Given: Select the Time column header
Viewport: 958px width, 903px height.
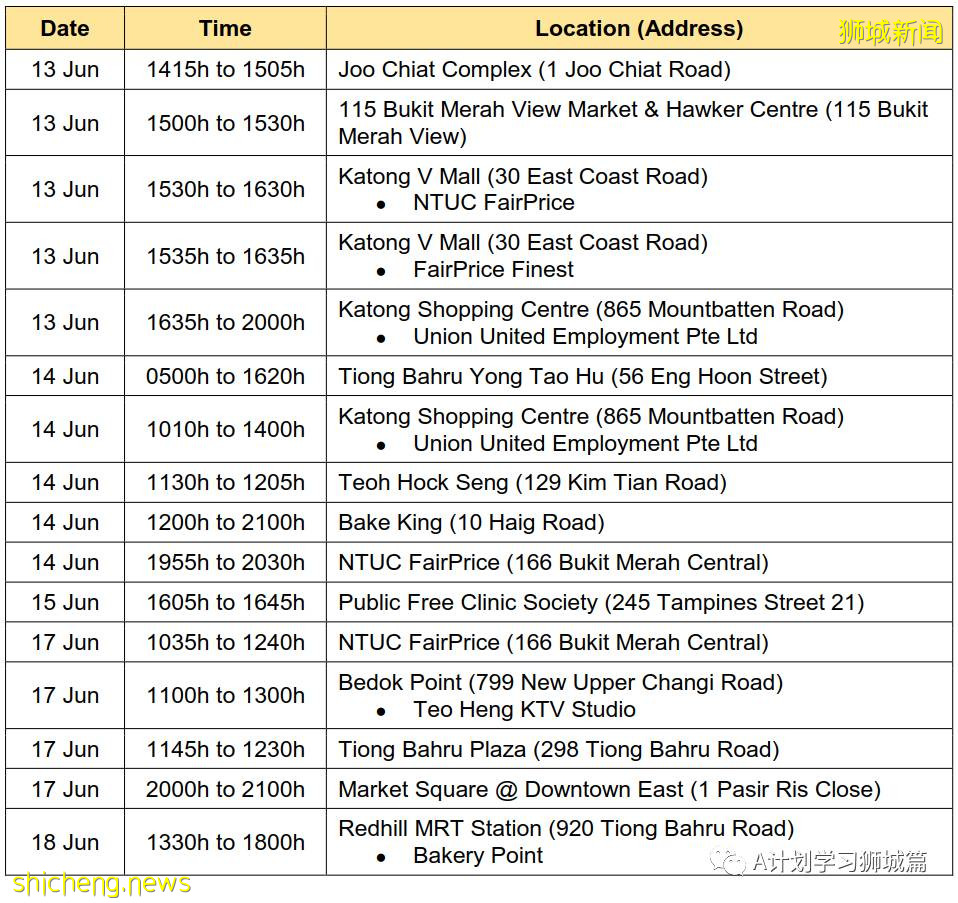Looking at the screenshot, I should click(225, 28).
